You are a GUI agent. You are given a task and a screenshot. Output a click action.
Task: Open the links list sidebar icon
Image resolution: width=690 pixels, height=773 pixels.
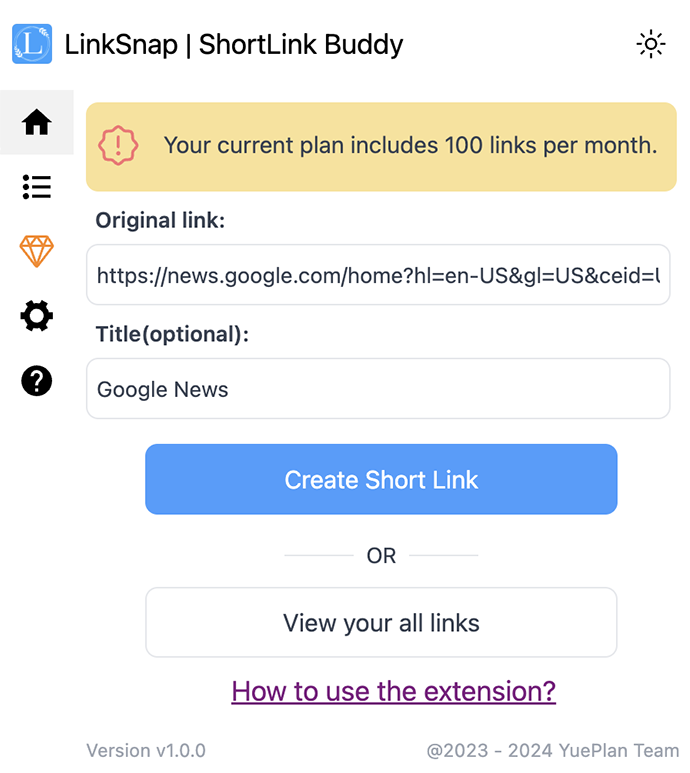37,187
